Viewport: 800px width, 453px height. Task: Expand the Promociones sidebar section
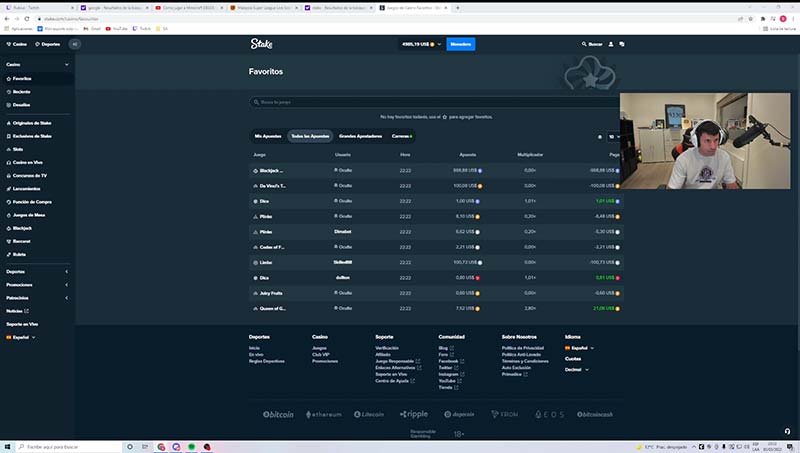pyautogui.click(x=66, y=285)
